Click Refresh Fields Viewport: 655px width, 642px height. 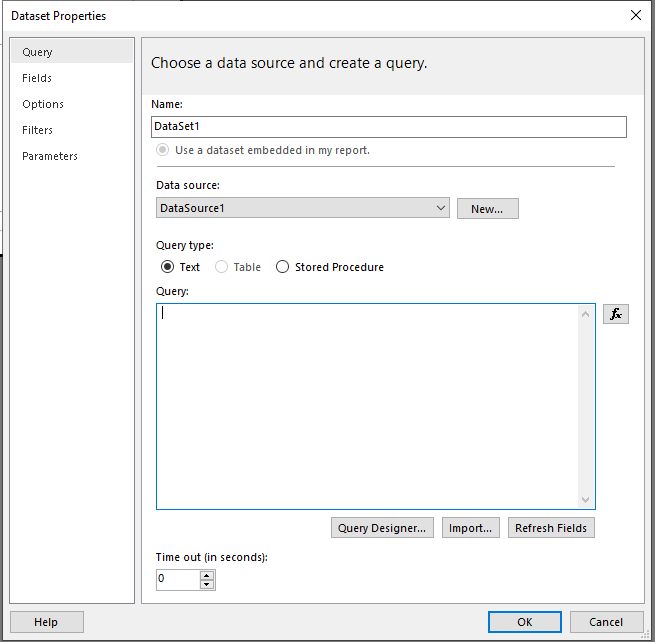551,528
